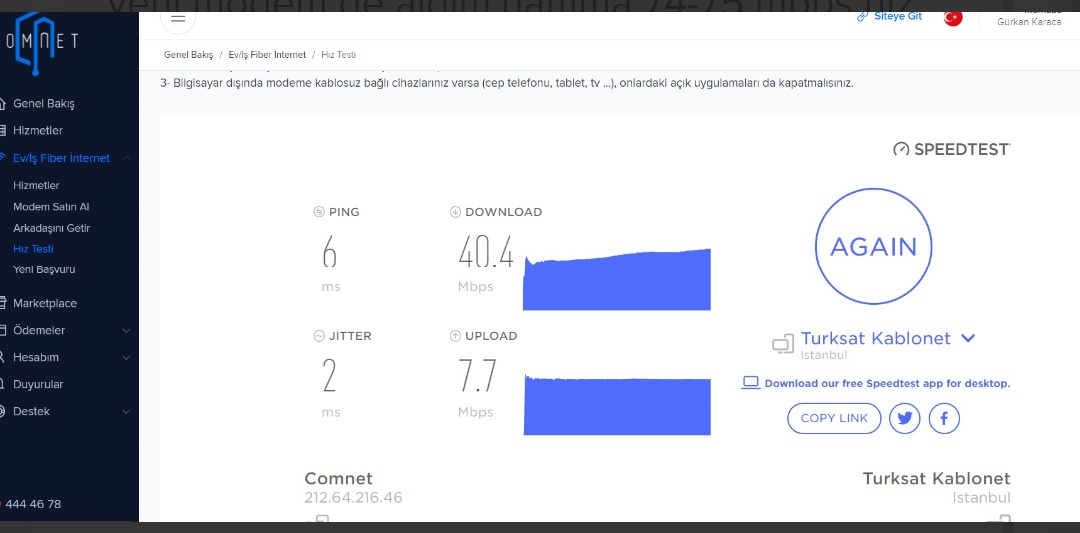This screenshot has width=1080, height=533.
Task: Click the Genel Bakış home icon
Action: tap(3, 104)
